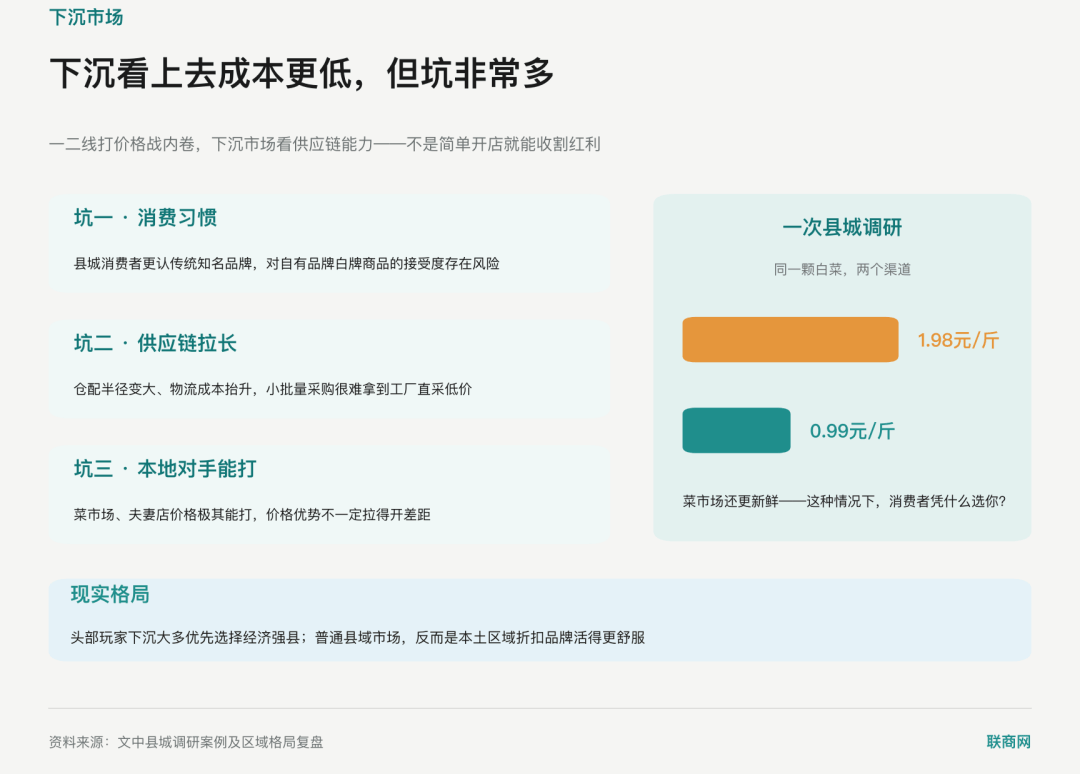This screenshot has width=1080, height=774.
Task: Select the orange price bar
Action: [x=790, y=339]
